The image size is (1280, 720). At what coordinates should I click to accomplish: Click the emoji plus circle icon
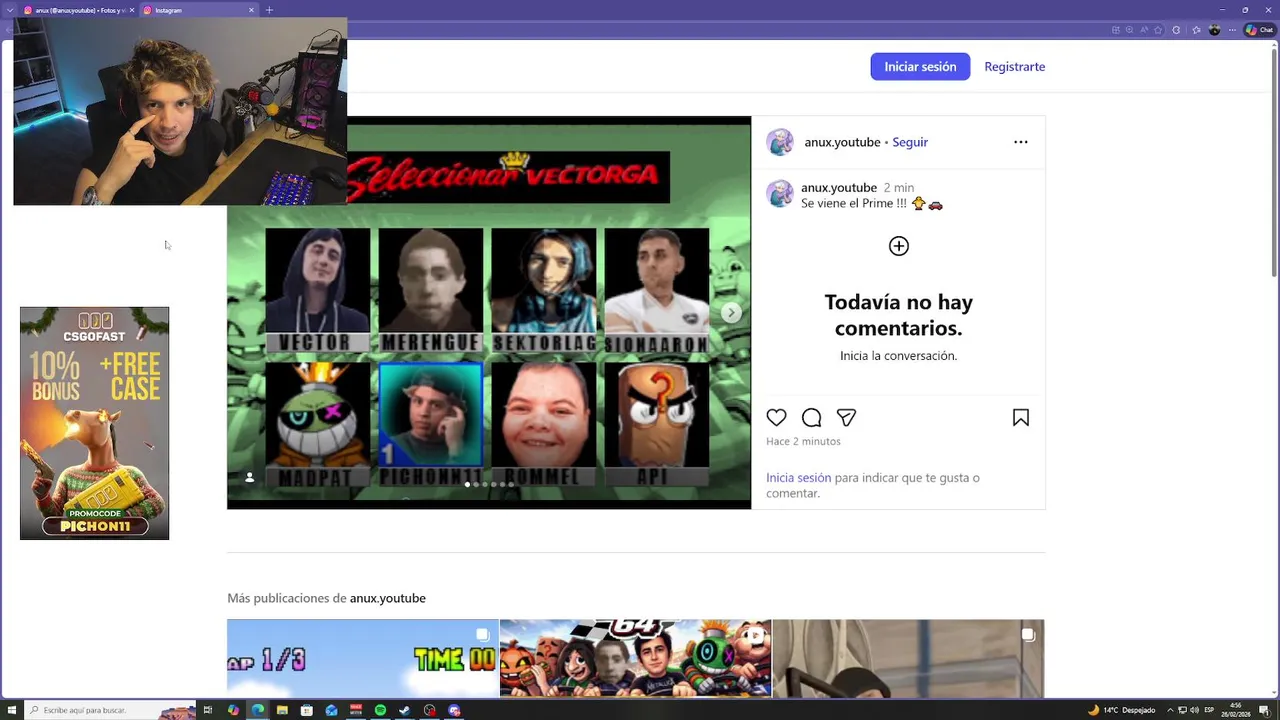tap(899, 246)
